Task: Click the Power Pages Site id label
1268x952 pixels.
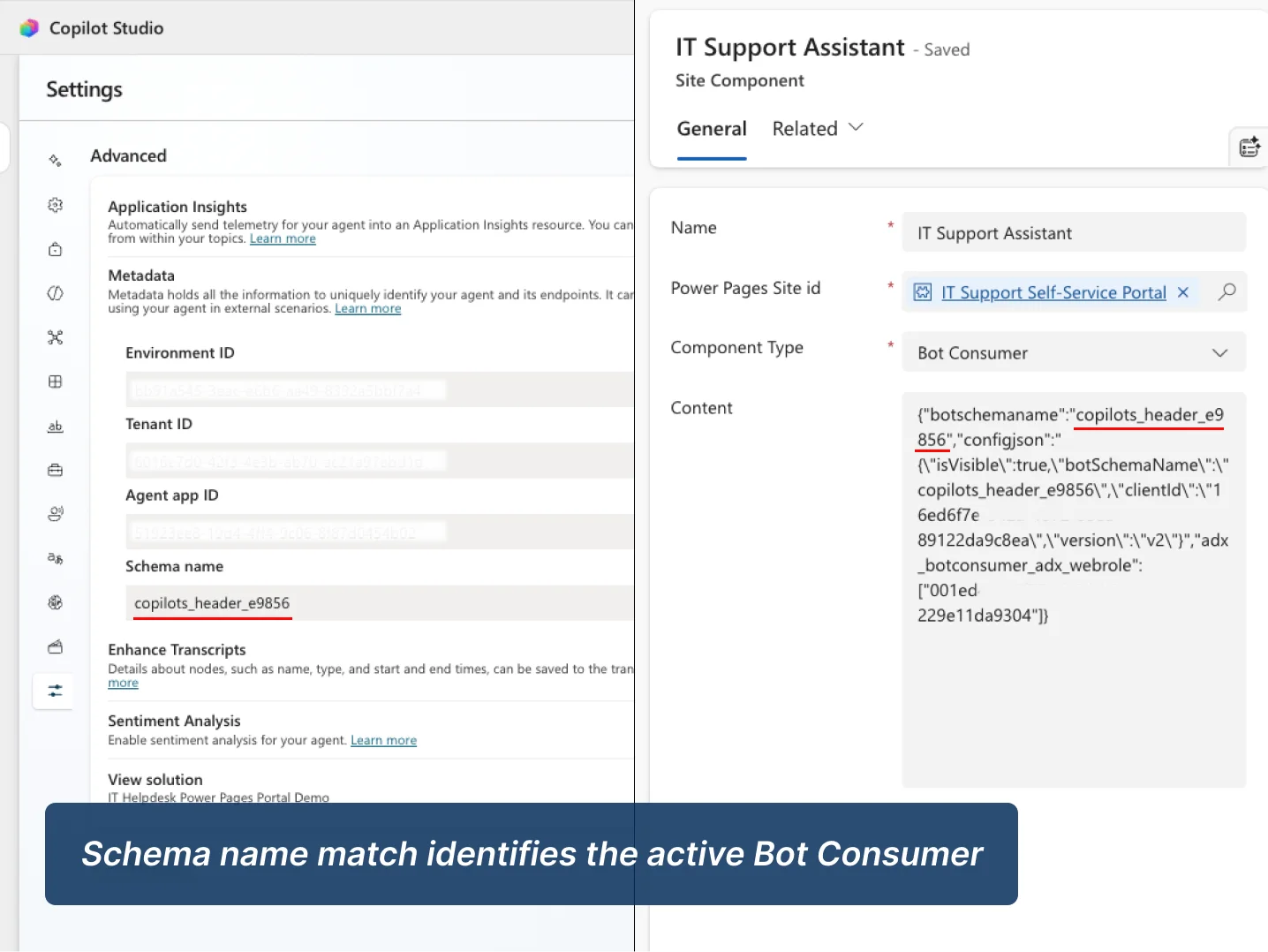Action: click(745, 288)
